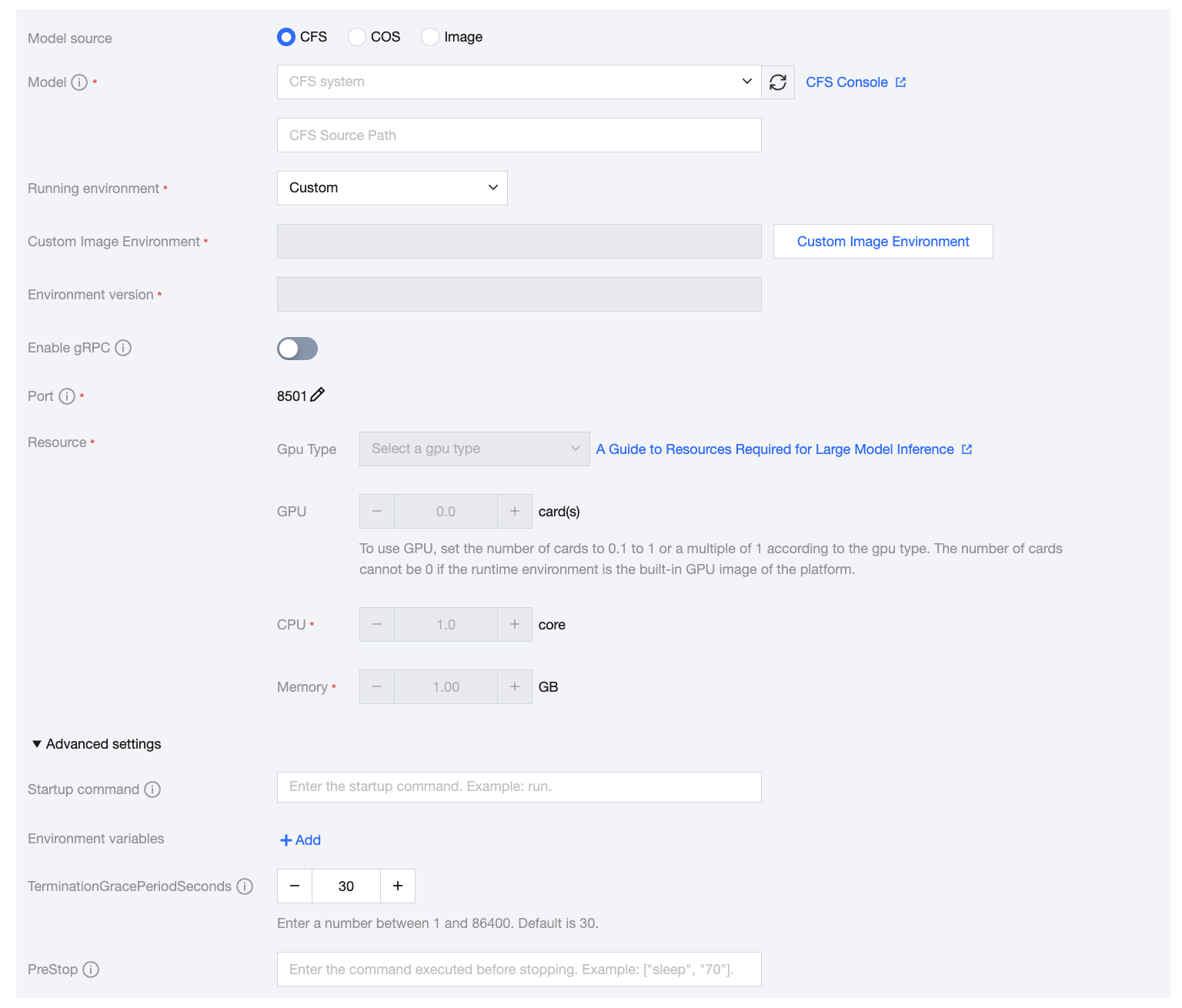Click the TerminationGracePeriodSeconds info icon
The height and width of the screenshot is (1008, 1182).
(245, 886)
